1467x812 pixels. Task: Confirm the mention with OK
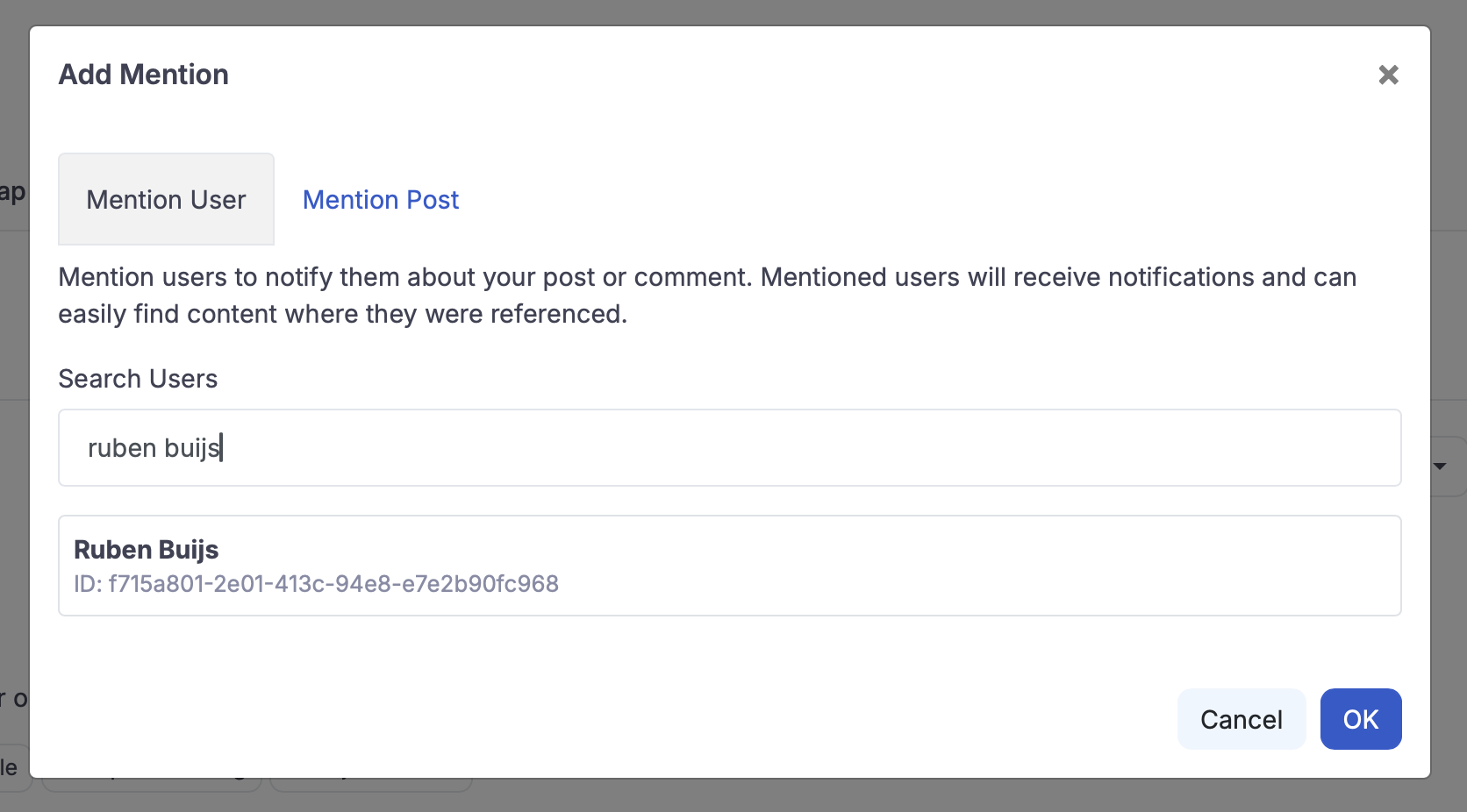tap(1360, 719)
